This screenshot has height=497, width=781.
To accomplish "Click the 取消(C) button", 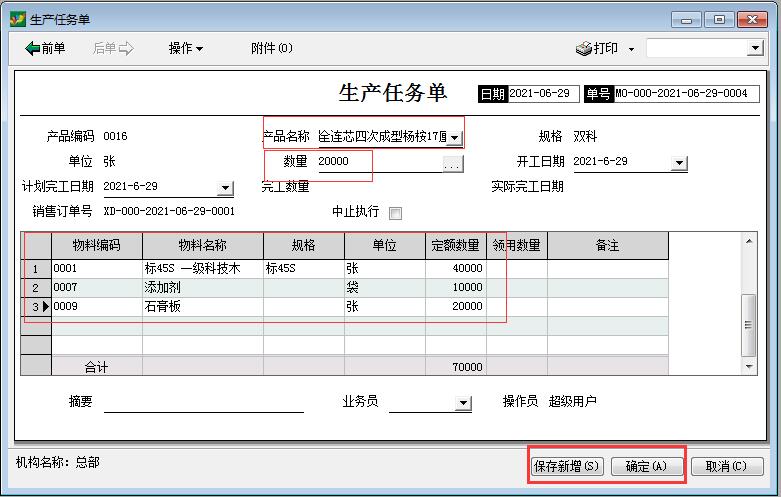I will tap(727, 467).
